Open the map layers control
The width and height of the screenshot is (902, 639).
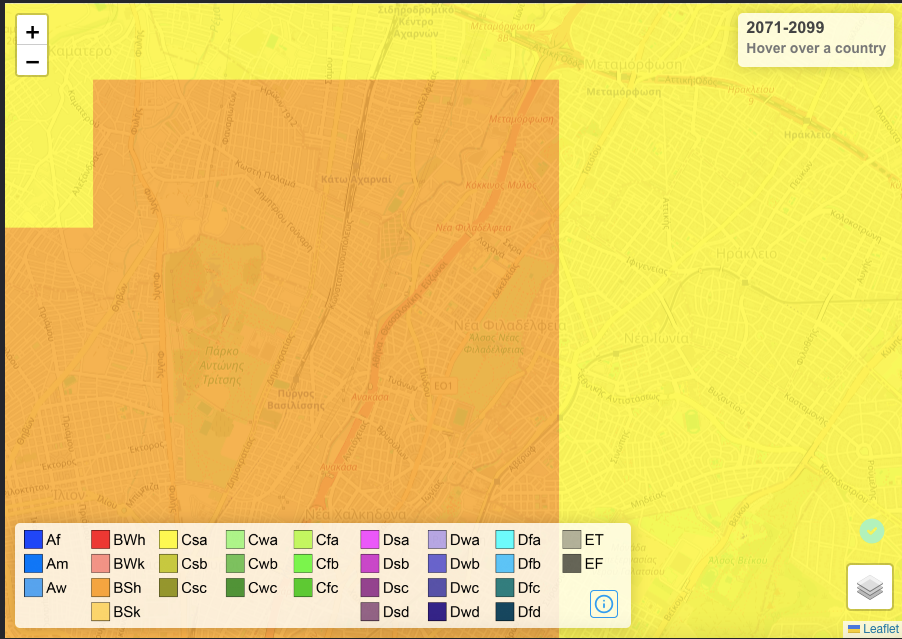point(869,587)
